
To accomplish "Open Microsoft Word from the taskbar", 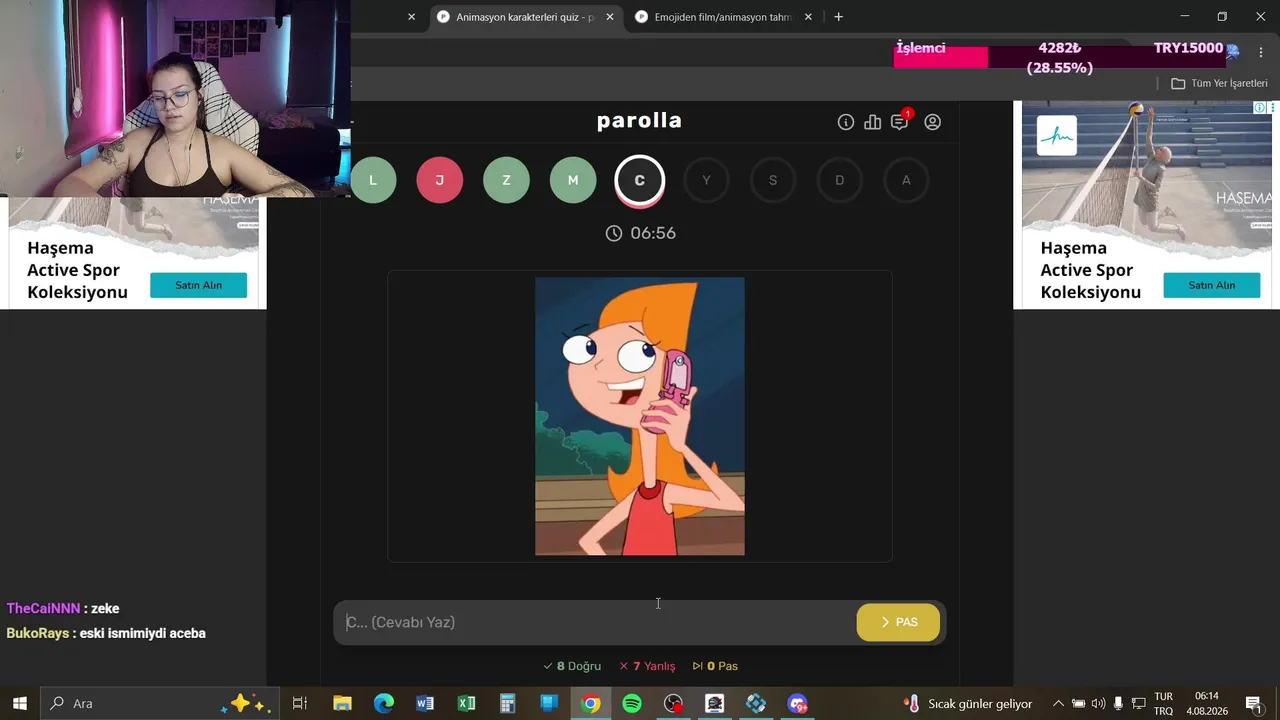I will [x=425, y=703].
